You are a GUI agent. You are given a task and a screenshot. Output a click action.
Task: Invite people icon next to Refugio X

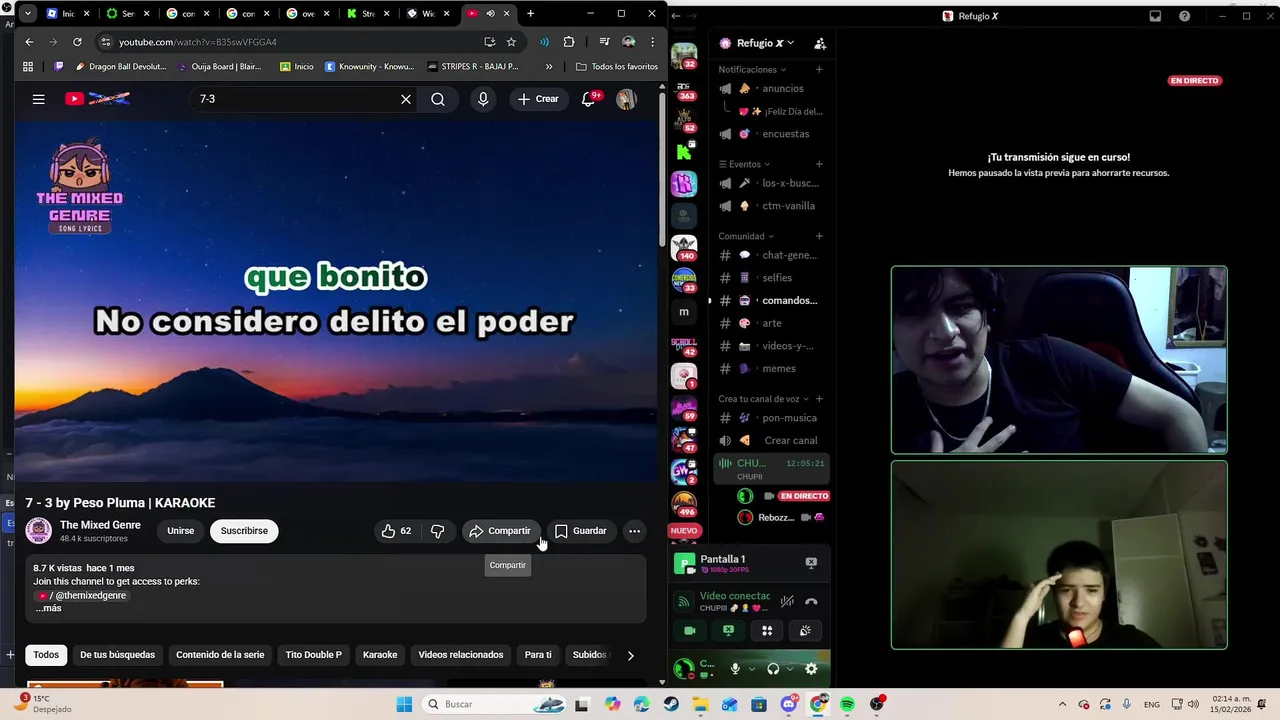click(820, 43)
